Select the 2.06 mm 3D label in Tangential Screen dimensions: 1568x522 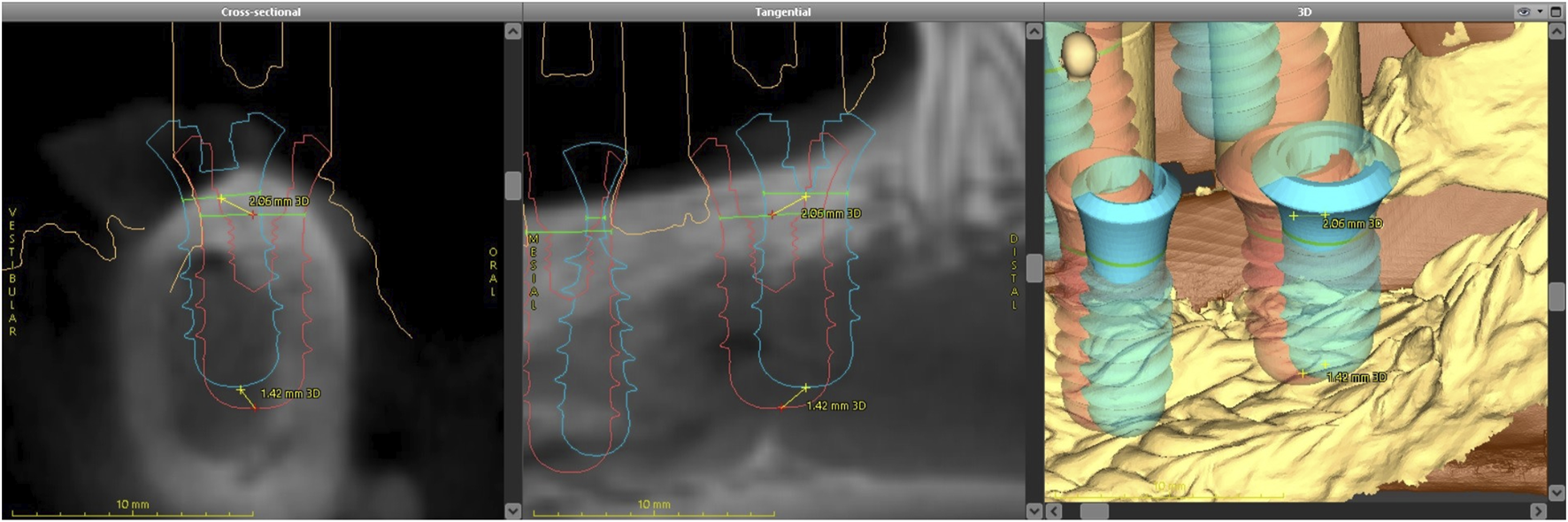pos(831,213)
